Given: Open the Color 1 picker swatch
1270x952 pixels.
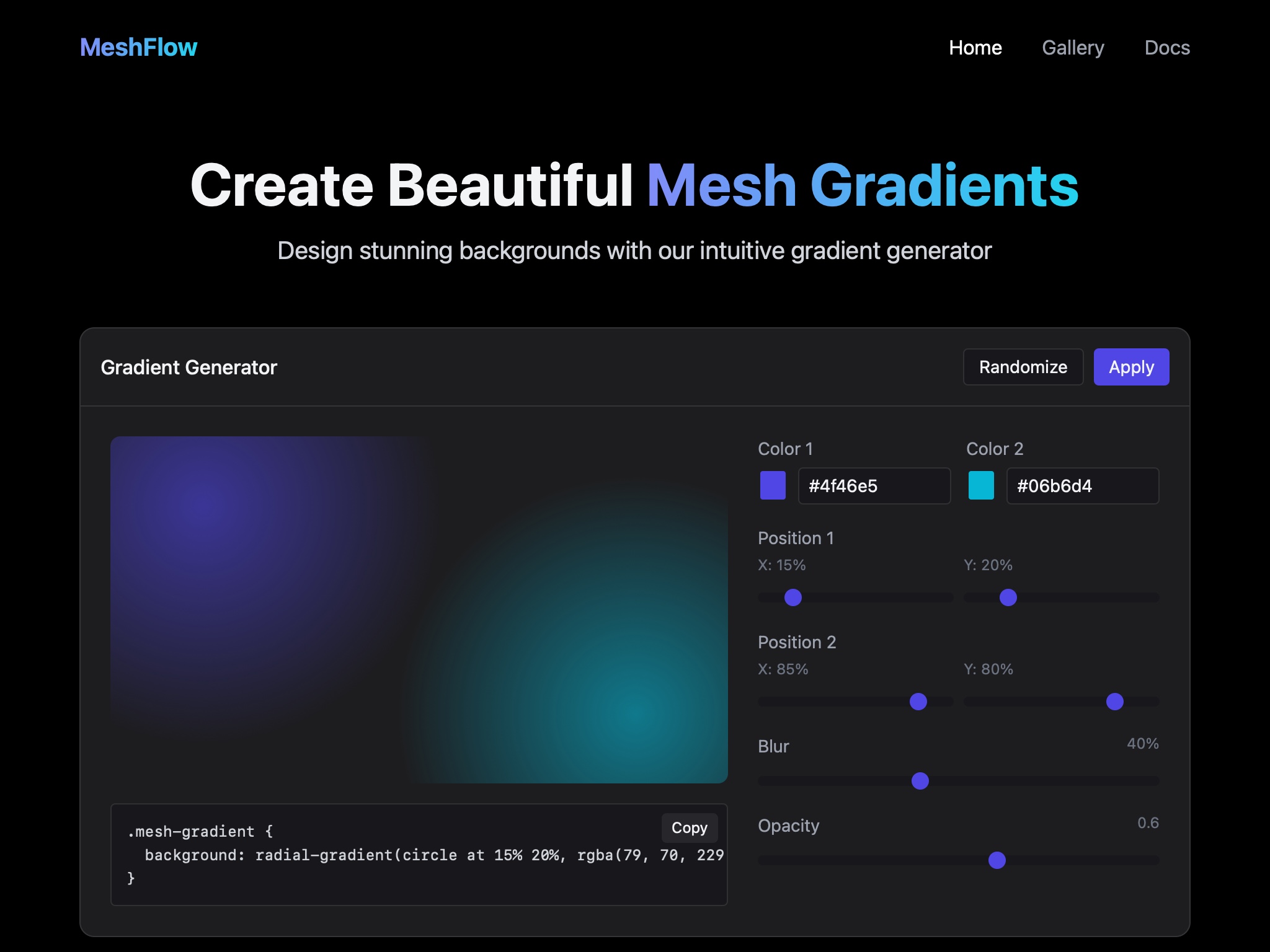Looking at the screenshot, I should [x=773, y=485].
